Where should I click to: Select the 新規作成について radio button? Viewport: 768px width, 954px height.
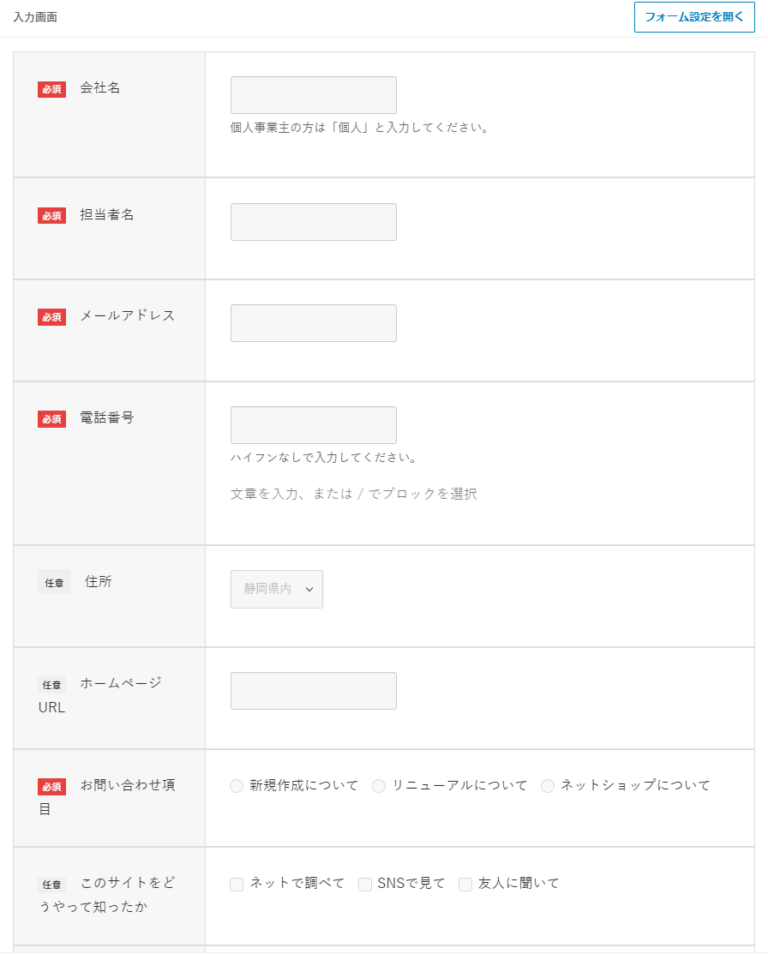tap(235, 786)
